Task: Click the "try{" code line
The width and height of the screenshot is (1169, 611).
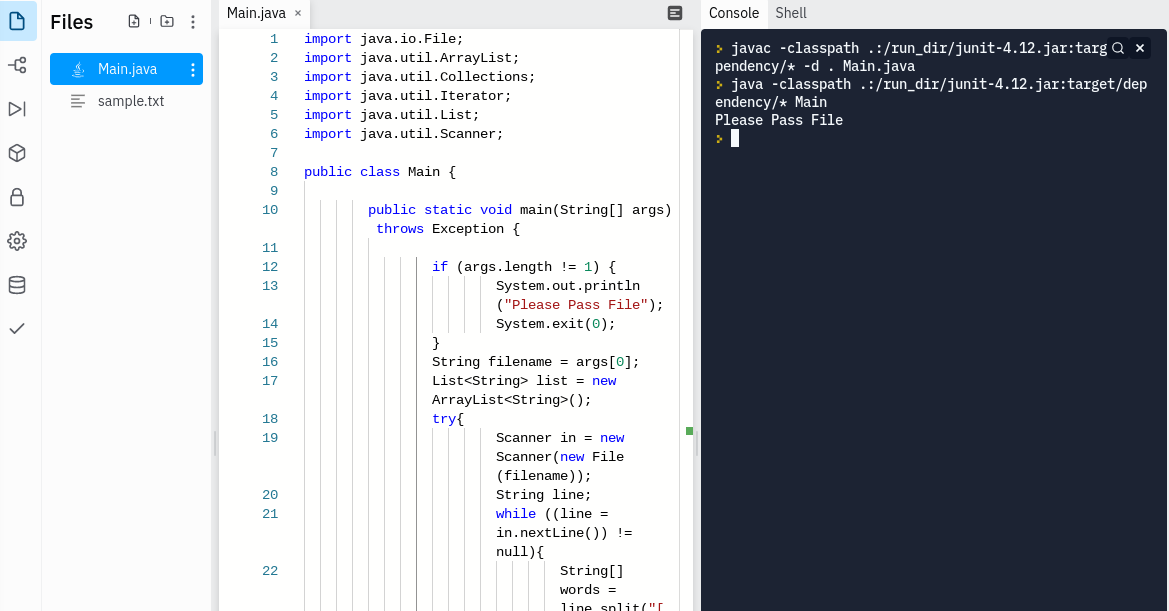Action: click(x=447, y=419)
